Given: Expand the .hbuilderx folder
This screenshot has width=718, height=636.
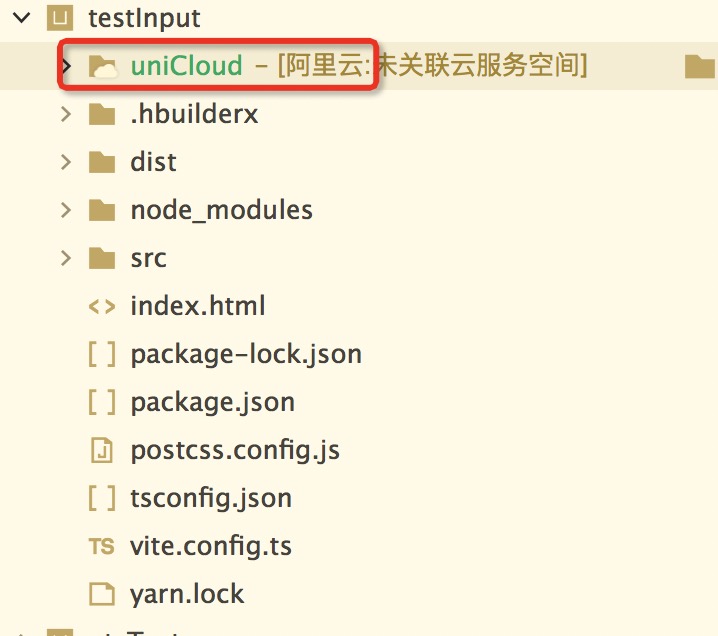Looking at the screenshot, I should click(66, 114).
